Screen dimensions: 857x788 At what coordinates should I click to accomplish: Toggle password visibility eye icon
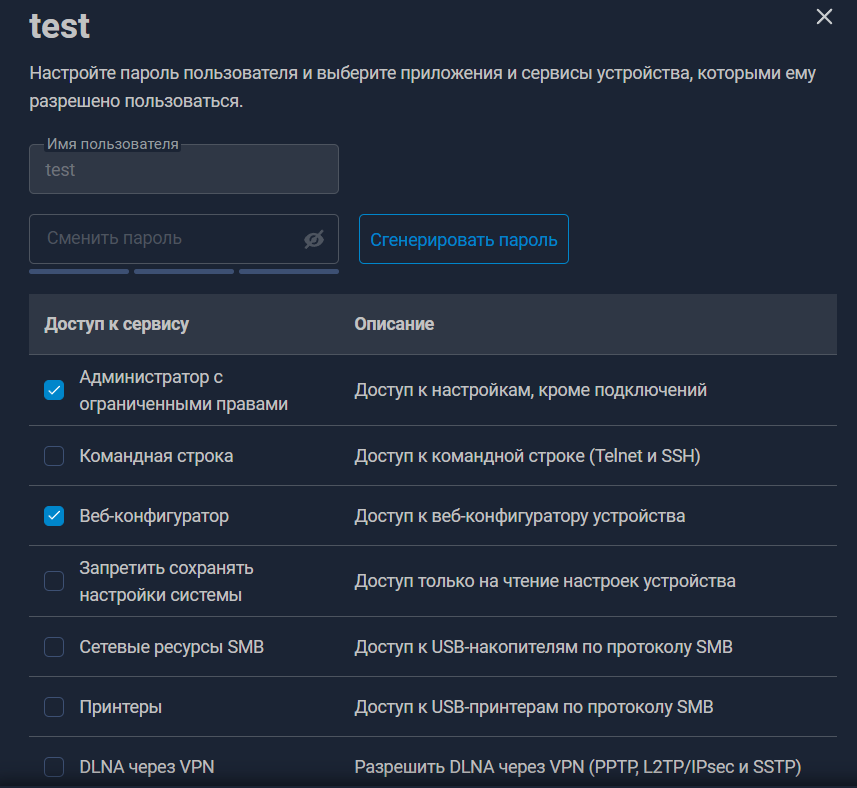[314, 240]
